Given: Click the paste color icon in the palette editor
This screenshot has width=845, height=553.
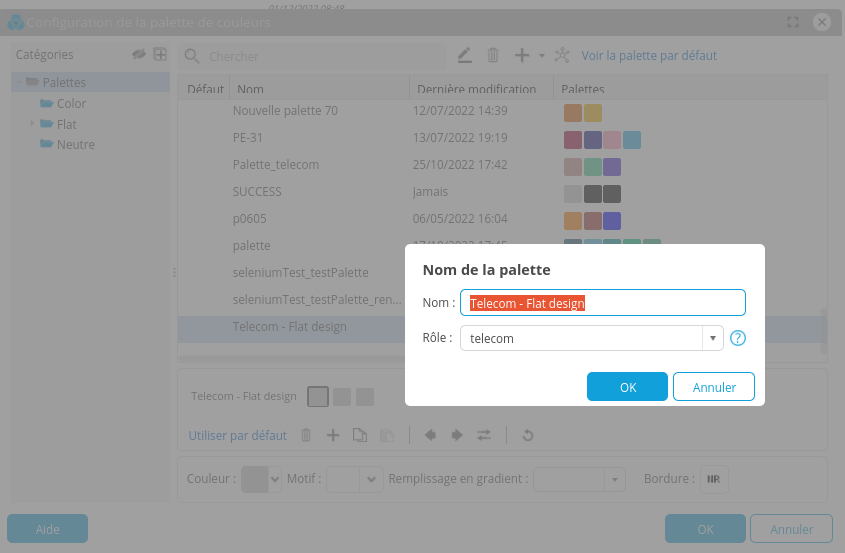Looking at the screenshot, I should tap(387, 435).
